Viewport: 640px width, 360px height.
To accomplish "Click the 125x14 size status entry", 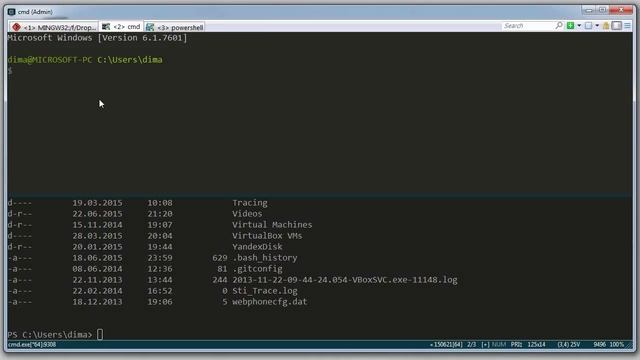I will click(x=536, y=344).
